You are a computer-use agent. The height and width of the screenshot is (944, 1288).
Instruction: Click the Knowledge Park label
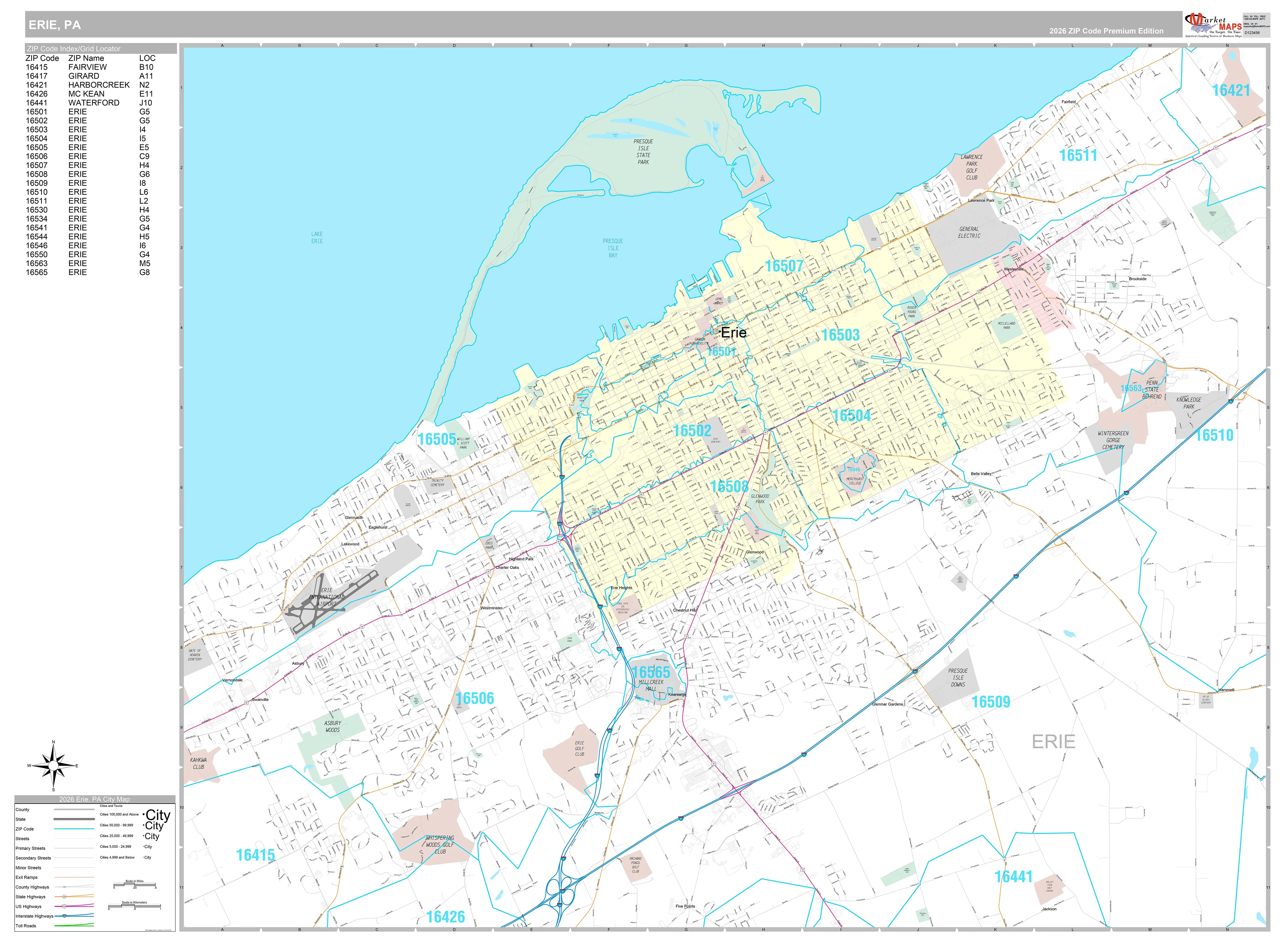(1189, 403)
